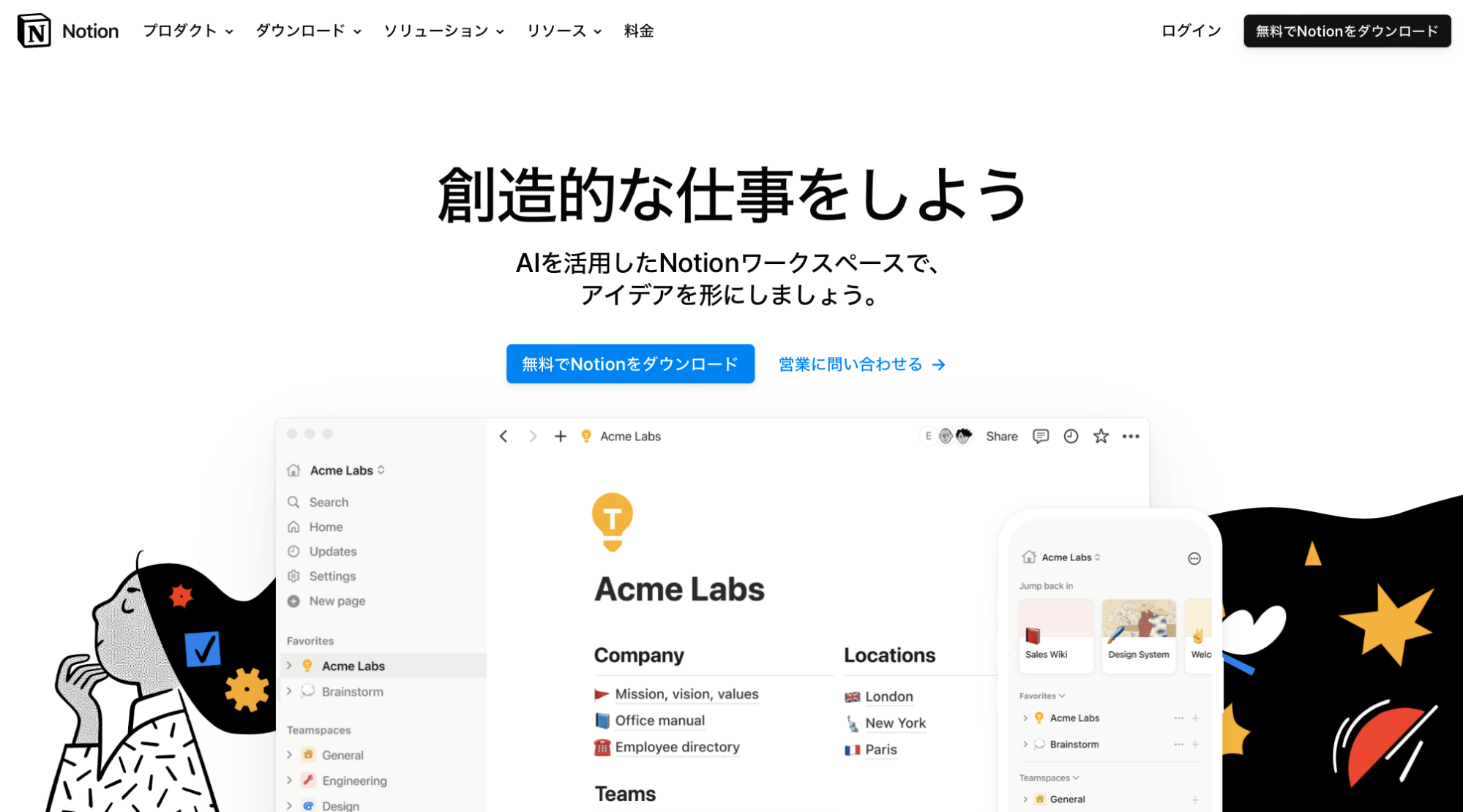Open the ソリューション menu
Screen dimensions: 1463x812
444,31
